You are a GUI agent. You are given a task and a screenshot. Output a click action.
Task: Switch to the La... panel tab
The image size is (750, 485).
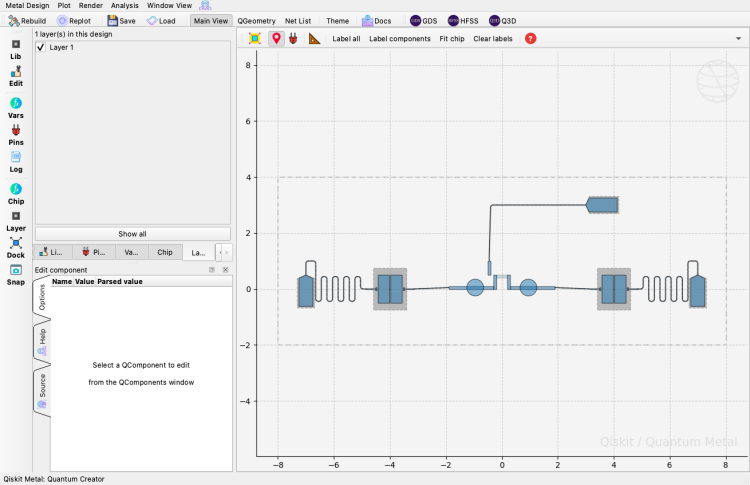pos(199,253)
